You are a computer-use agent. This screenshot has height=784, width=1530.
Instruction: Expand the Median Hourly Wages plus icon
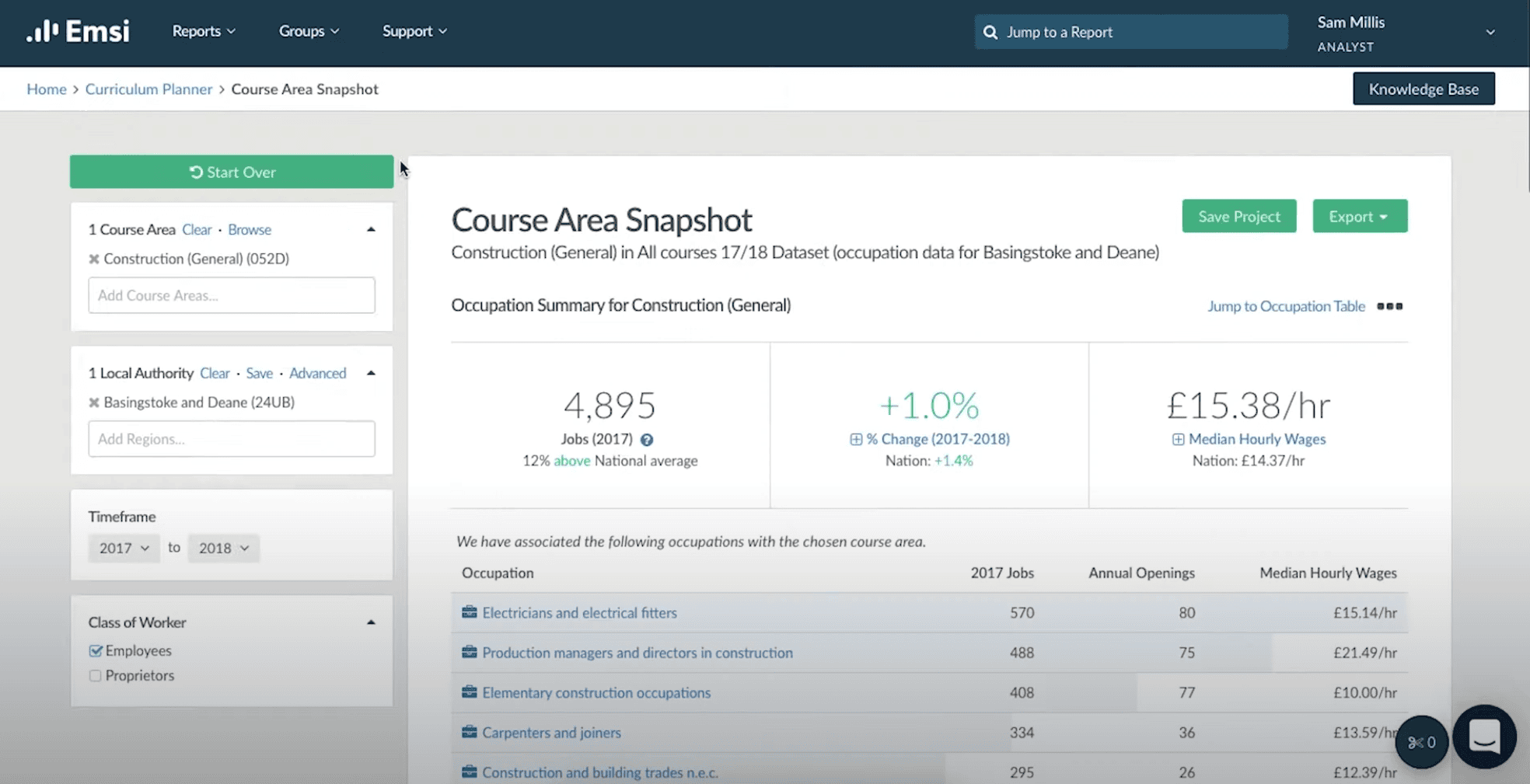[x=1178, y=440]
